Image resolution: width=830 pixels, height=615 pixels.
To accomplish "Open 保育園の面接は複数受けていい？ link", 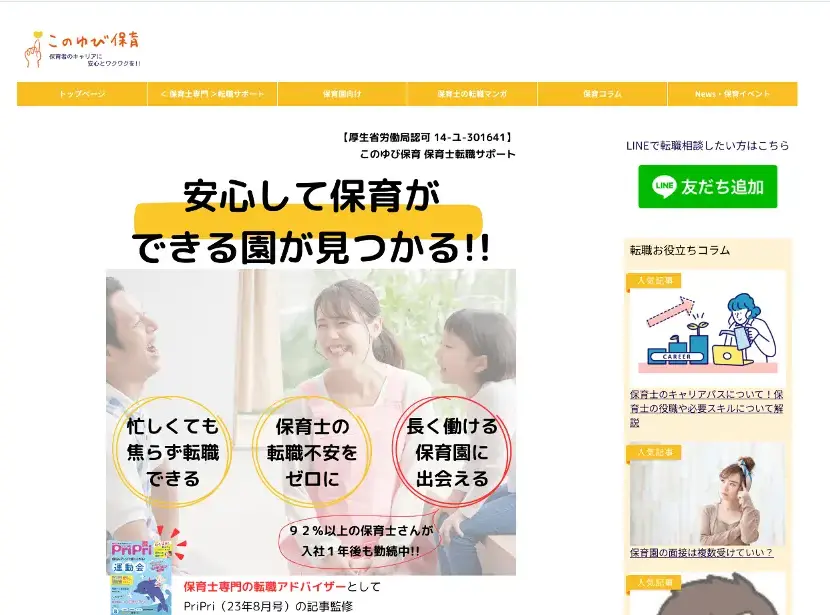I will pos(701,553).
